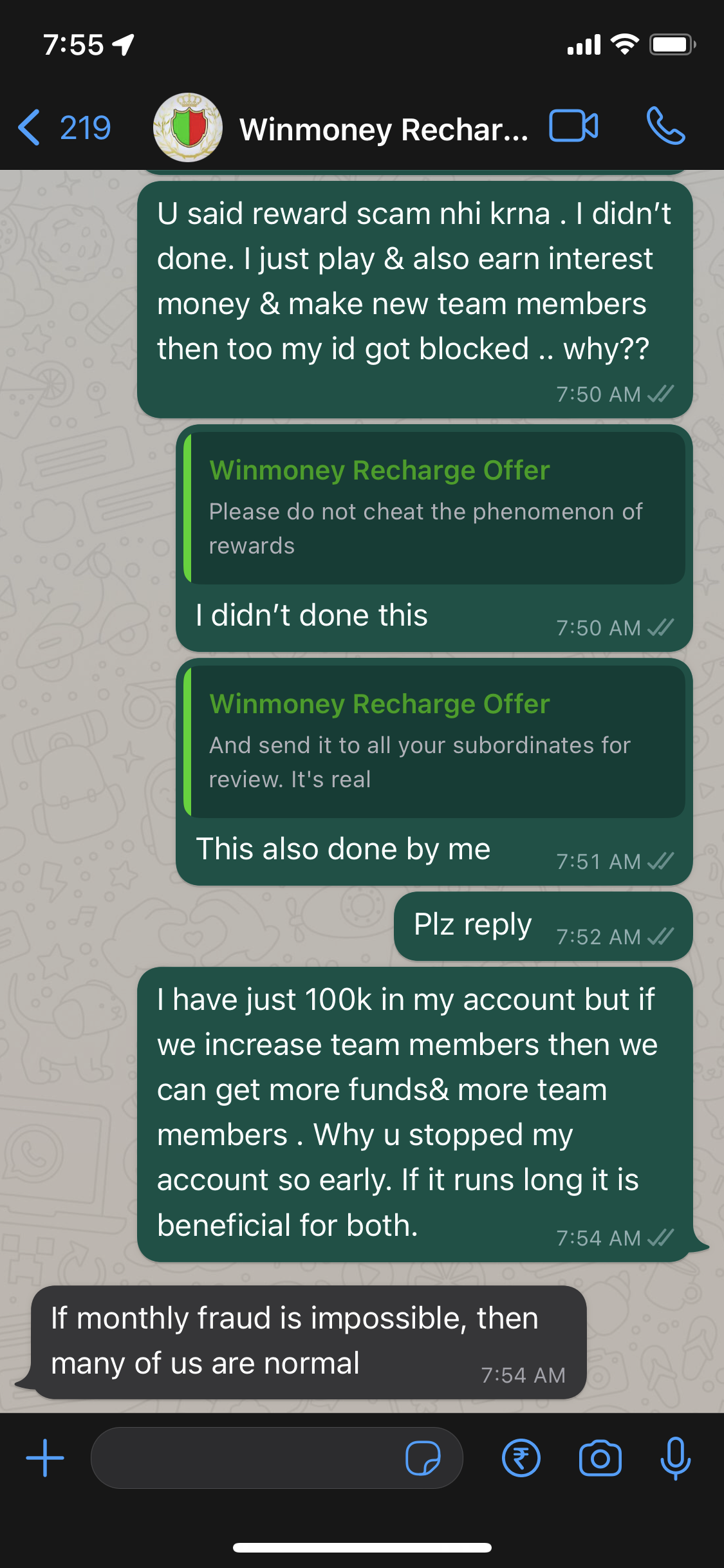Tap the back arrow to chats list
724x1568 pixels.
pos(29,127)
